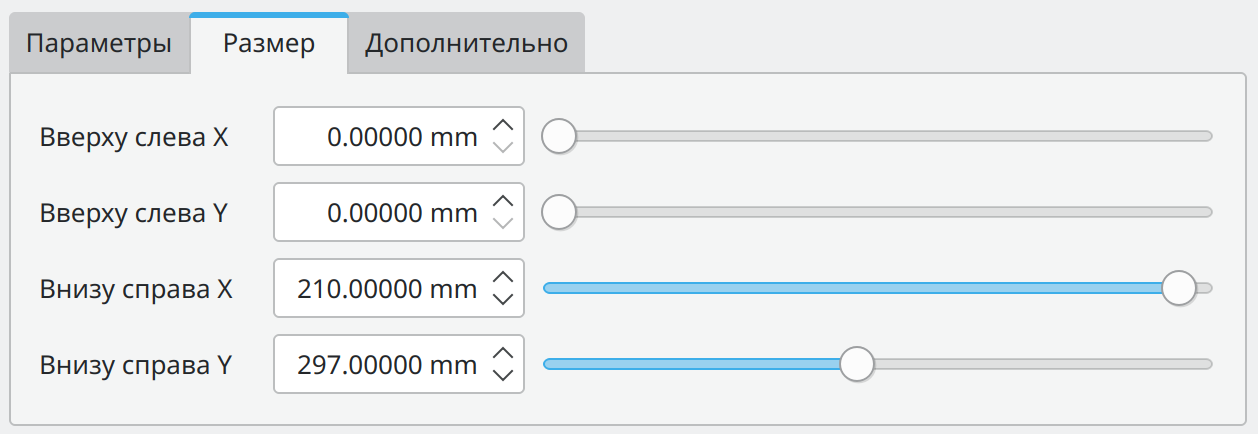Viewport: 1258px width, 434px height.
Task: Switch to the Параметры tab
Action: coord(98,44)
